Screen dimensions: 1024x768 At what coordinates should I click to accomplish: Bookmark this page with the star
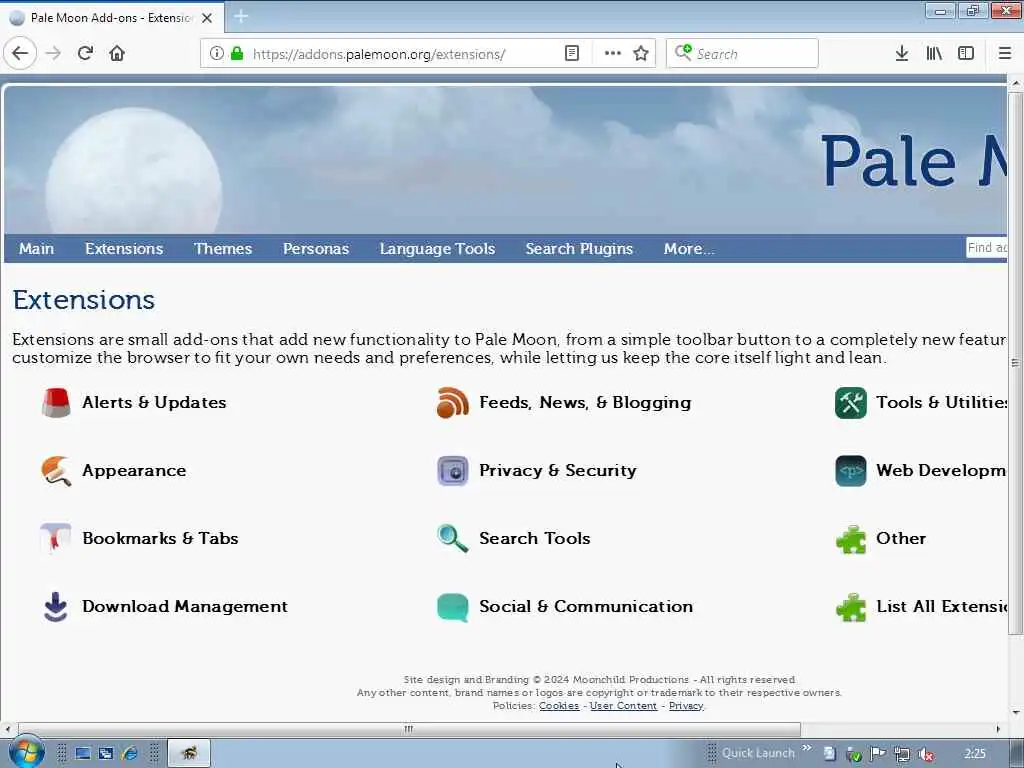click(641, 53)
